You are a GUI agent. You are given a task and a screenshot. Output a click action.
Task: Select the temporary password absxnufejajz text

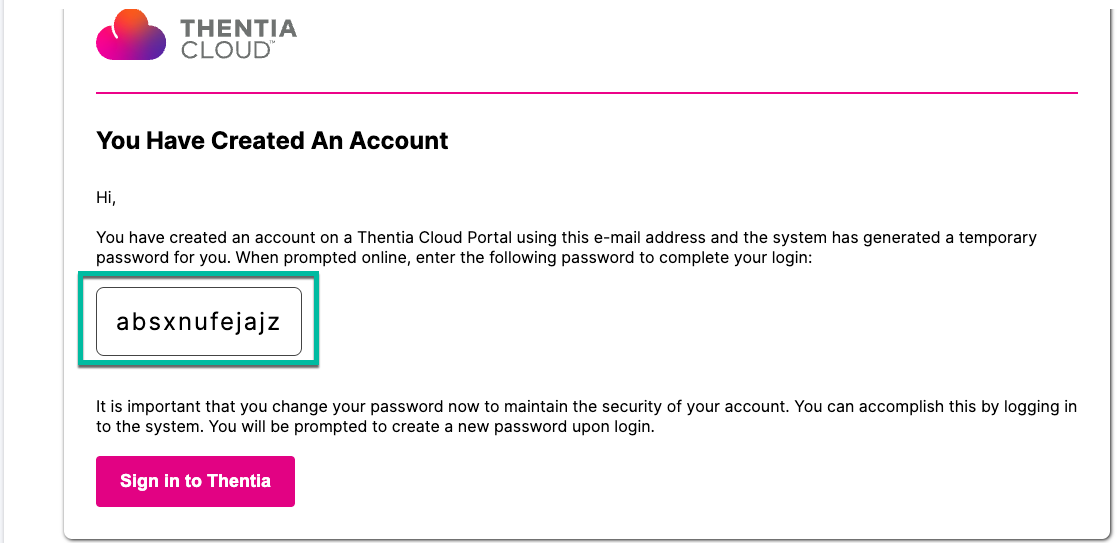coord(199,322)
